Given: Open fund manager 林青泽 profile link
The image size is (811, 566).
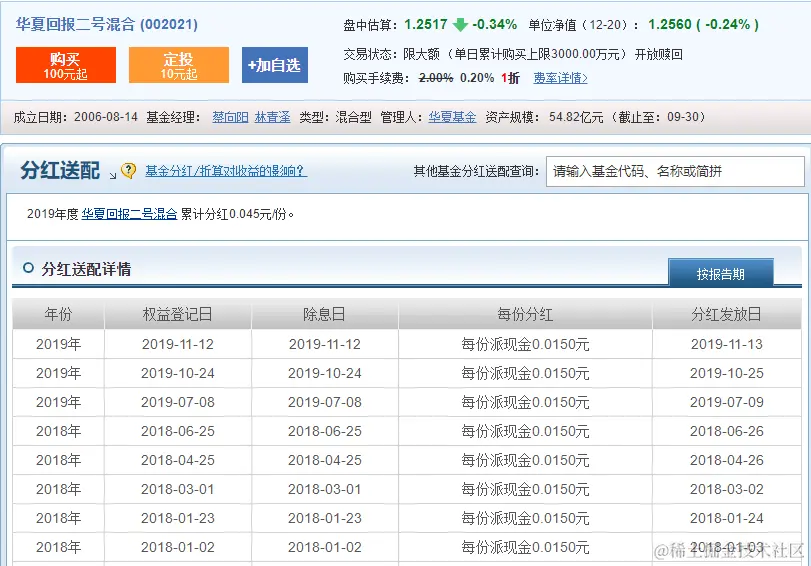Looking at the screenshot, I should [272, 117].
